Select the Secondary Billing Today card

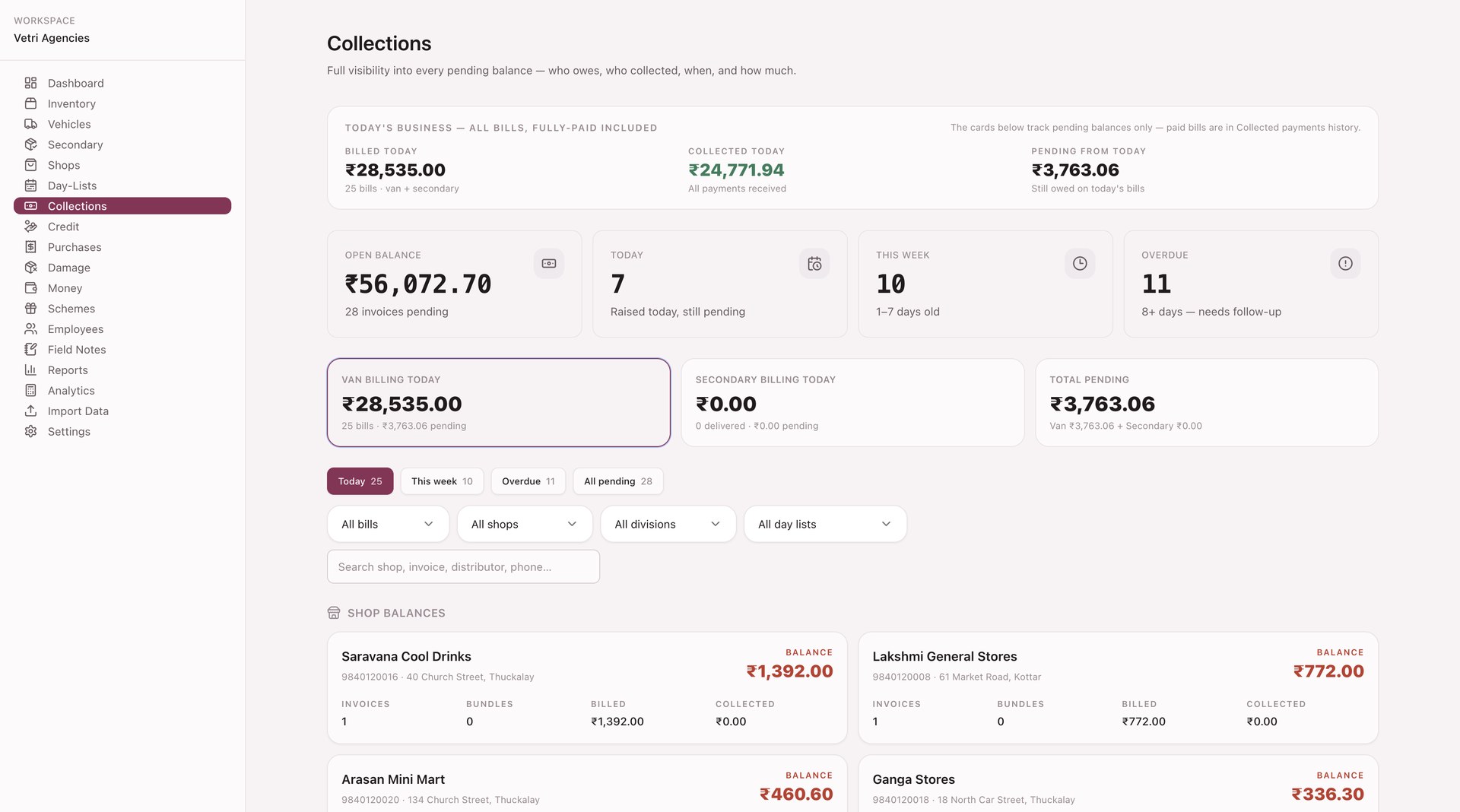coord(852,402)
